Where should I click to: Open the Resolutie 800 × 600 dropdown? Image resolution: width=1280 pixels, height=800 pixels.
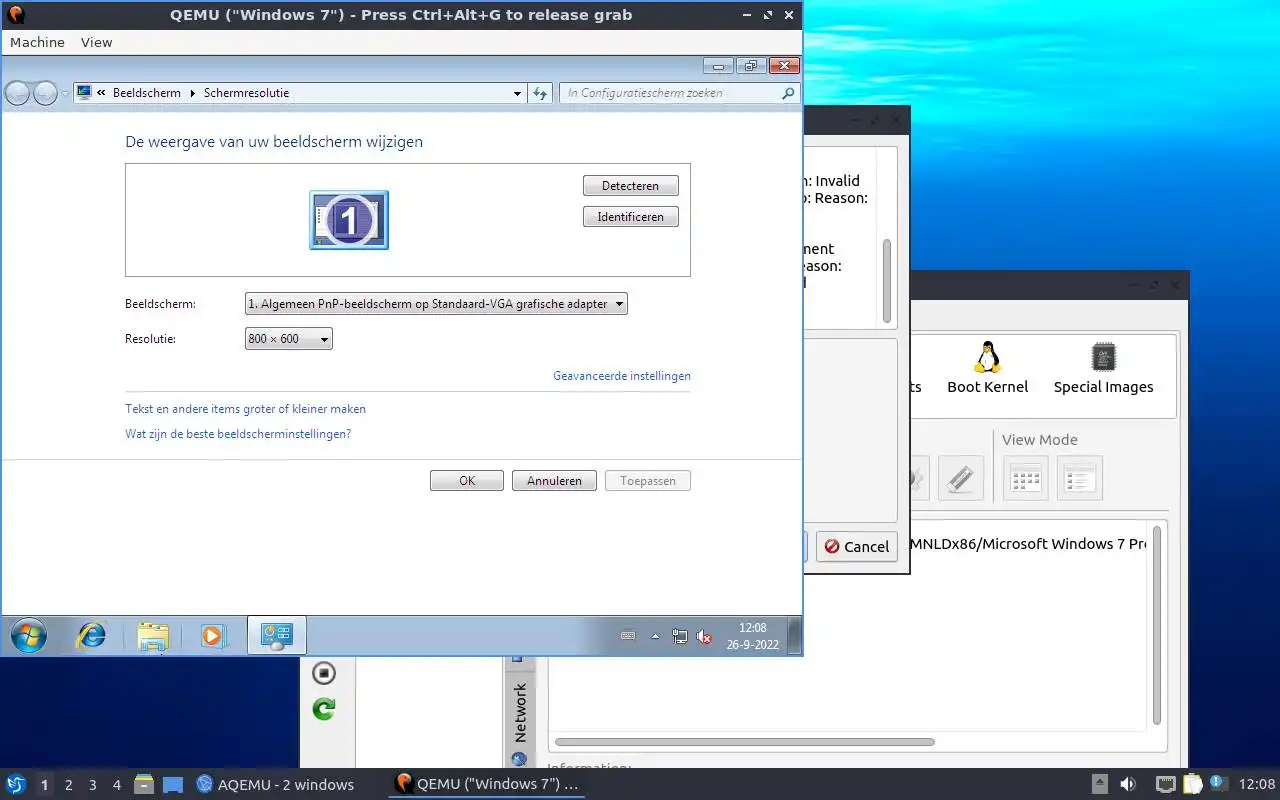click(288, 339)
